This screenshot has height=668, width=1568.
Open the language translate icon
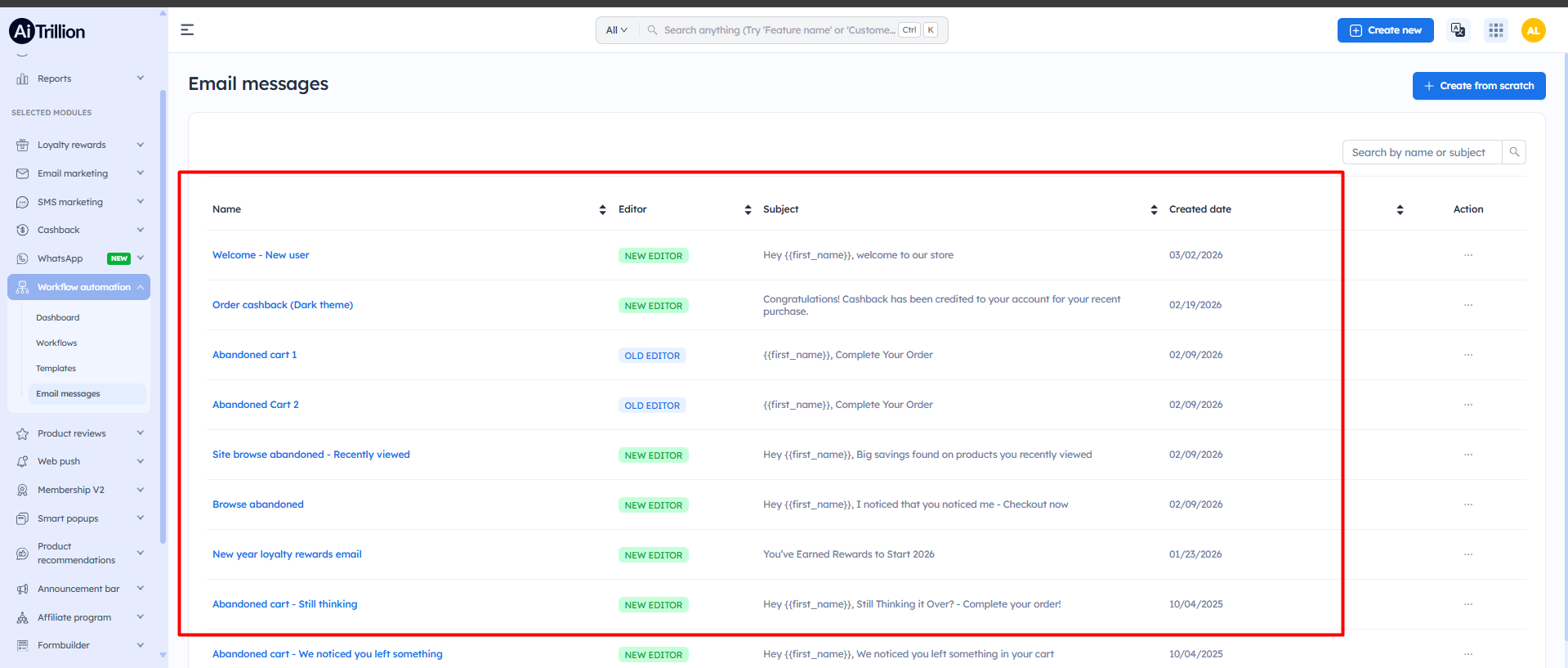1458,30
